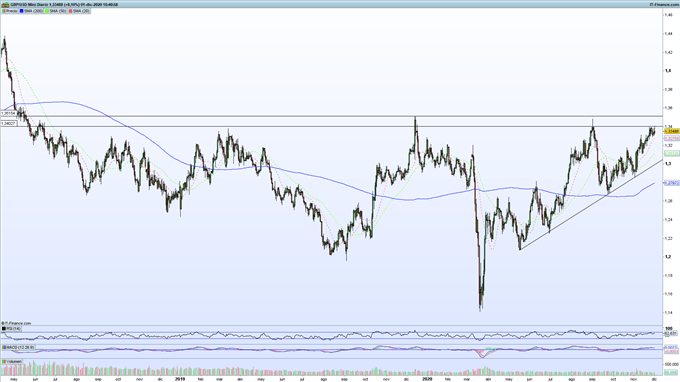Click the 1,3 price level on the axis

668,163
